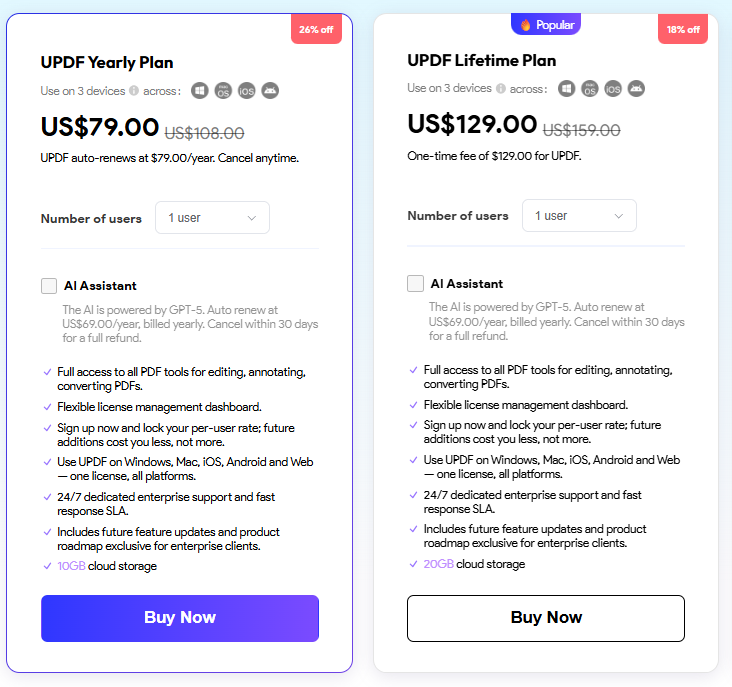Click the Android icon in Yearly Plan
This screenshot has width=732, height=687.
(x=270, y=91)
